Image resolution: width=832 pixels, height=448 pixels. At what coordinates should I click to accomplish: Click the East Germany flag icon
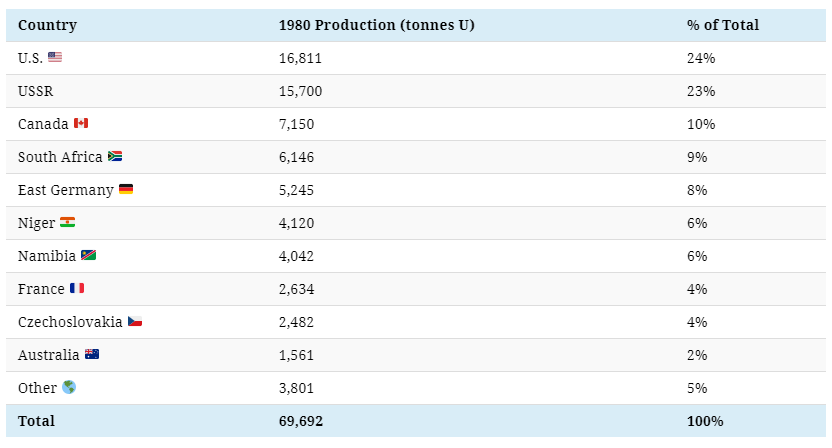(126, 190)
